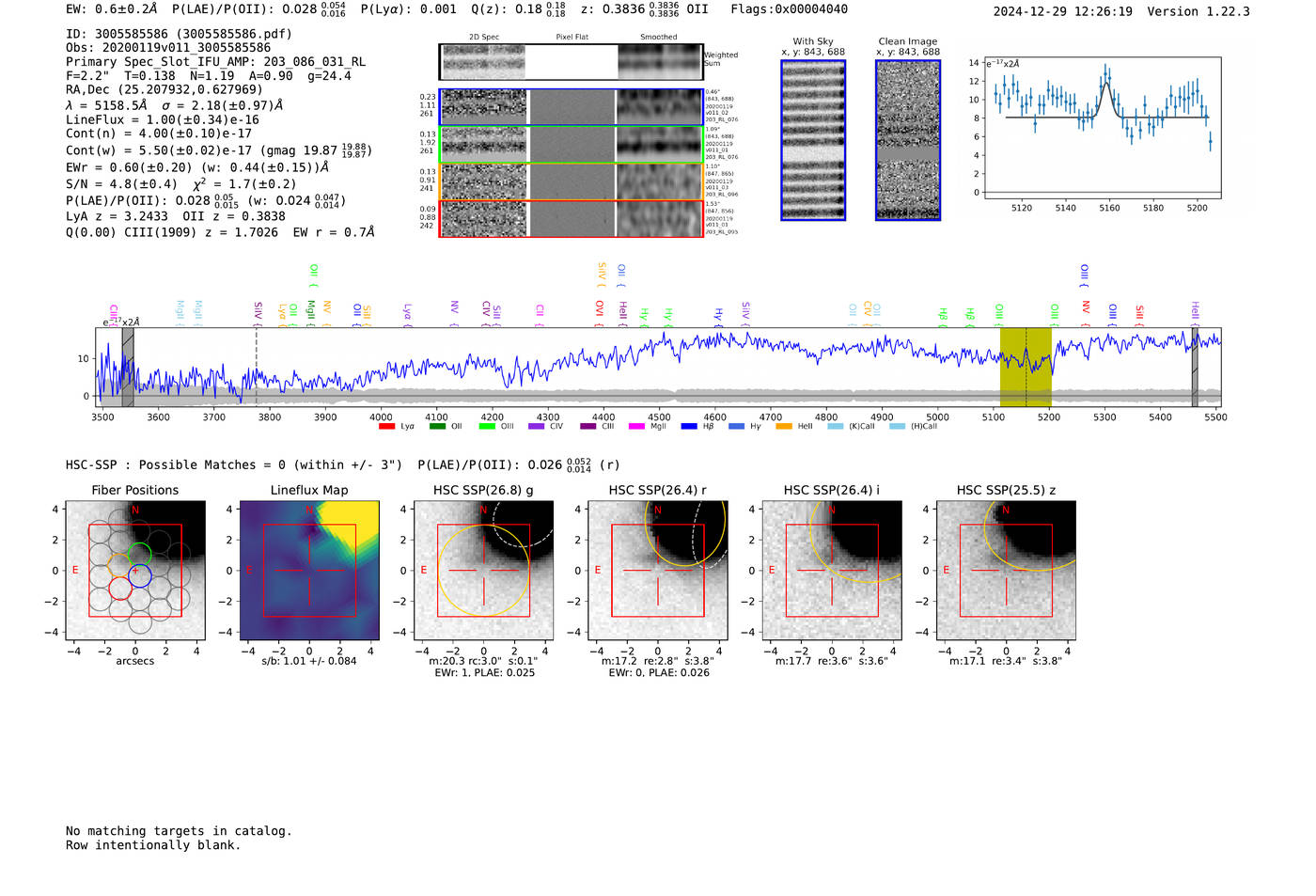Click the gray hatched band near 5460 Å

1195,368
